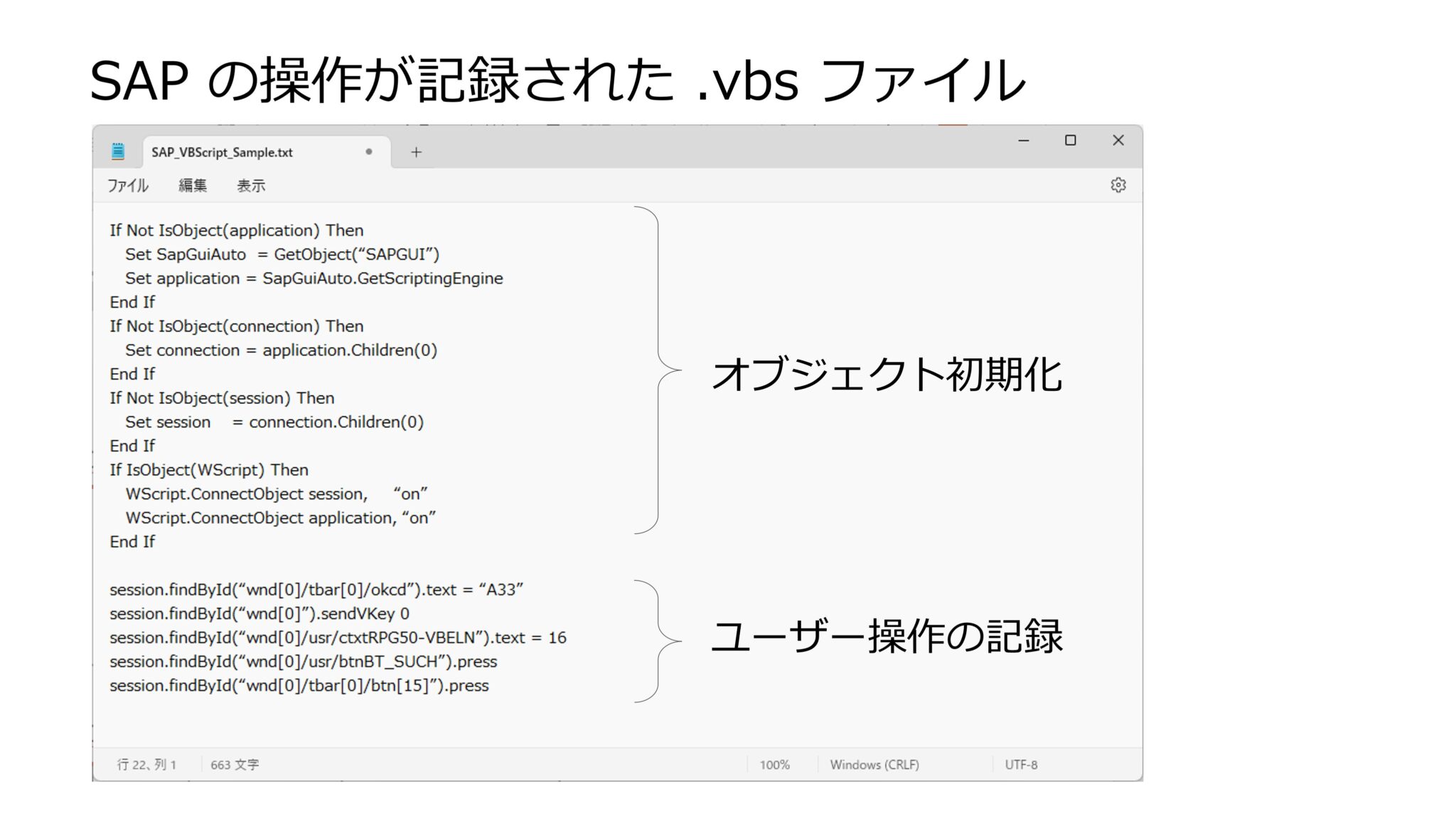Click the 100% zoom level control

pyautogui.click(x=776, y=764)
